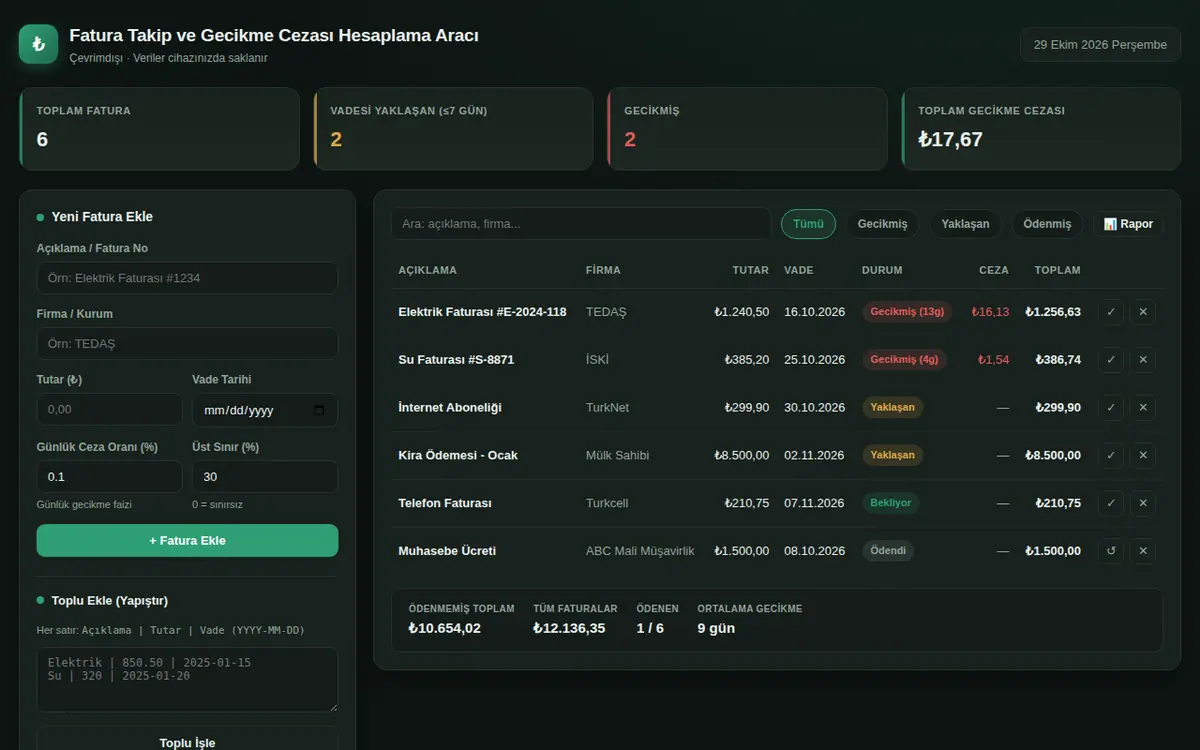Viewport: 1200px width, 750px height.
Task: Filter list by Ödenmiş invoices
Action: tap(1047, 224)
